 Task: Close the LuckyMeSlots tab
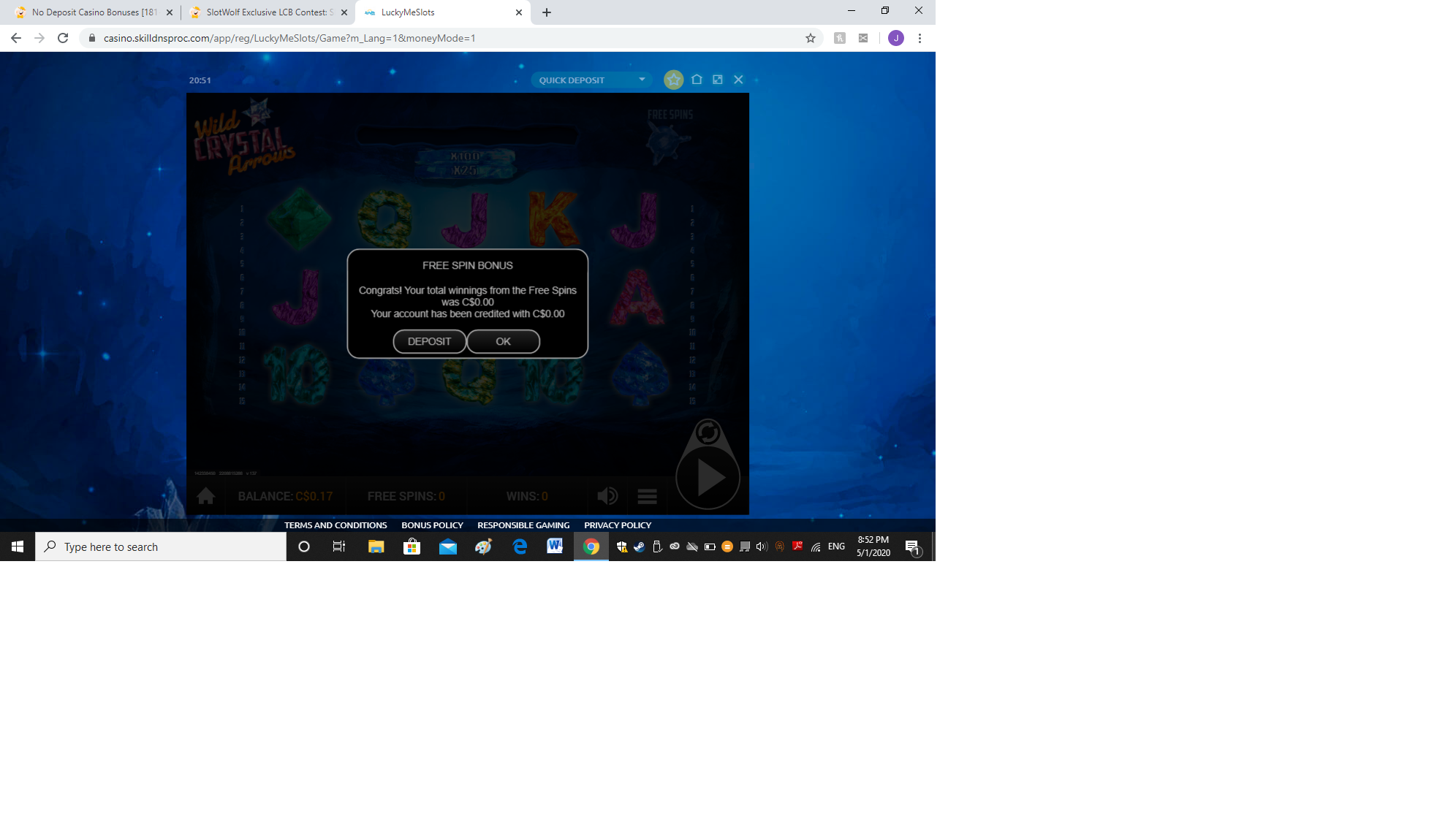[518, 12]
